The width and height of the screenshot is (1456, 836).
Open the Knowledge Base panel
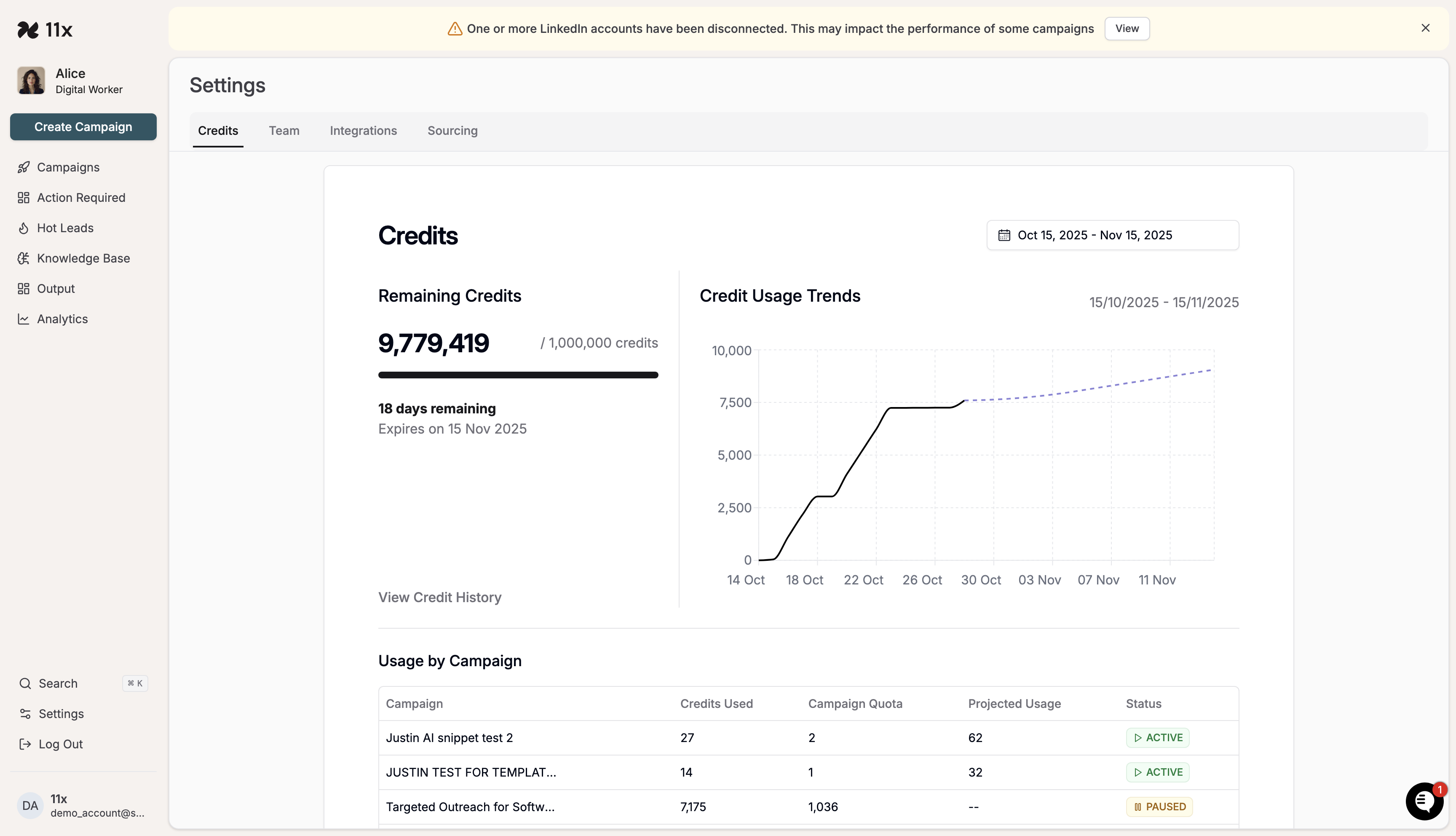point(83,258)
